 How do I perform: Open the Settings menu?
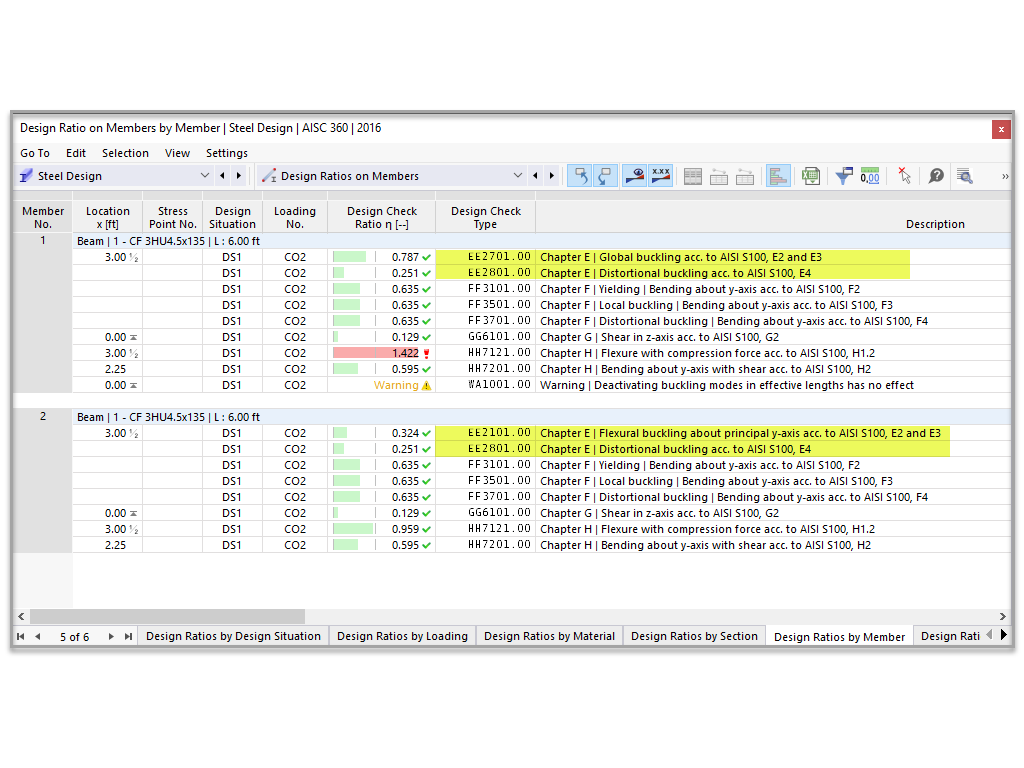[226, 153]
